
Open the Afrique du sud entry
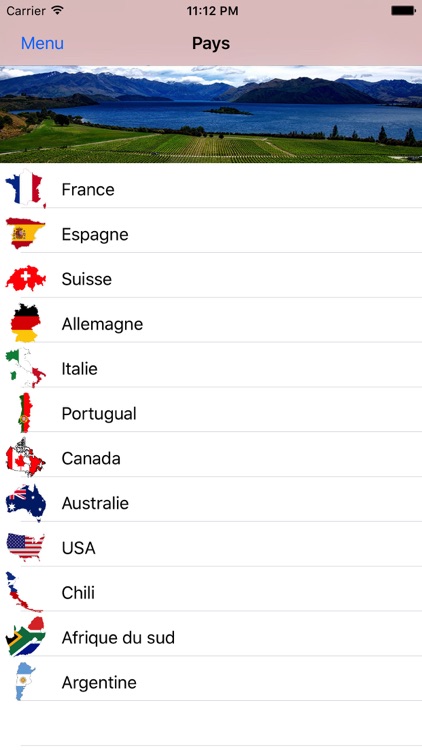click(x=211, y=637)
